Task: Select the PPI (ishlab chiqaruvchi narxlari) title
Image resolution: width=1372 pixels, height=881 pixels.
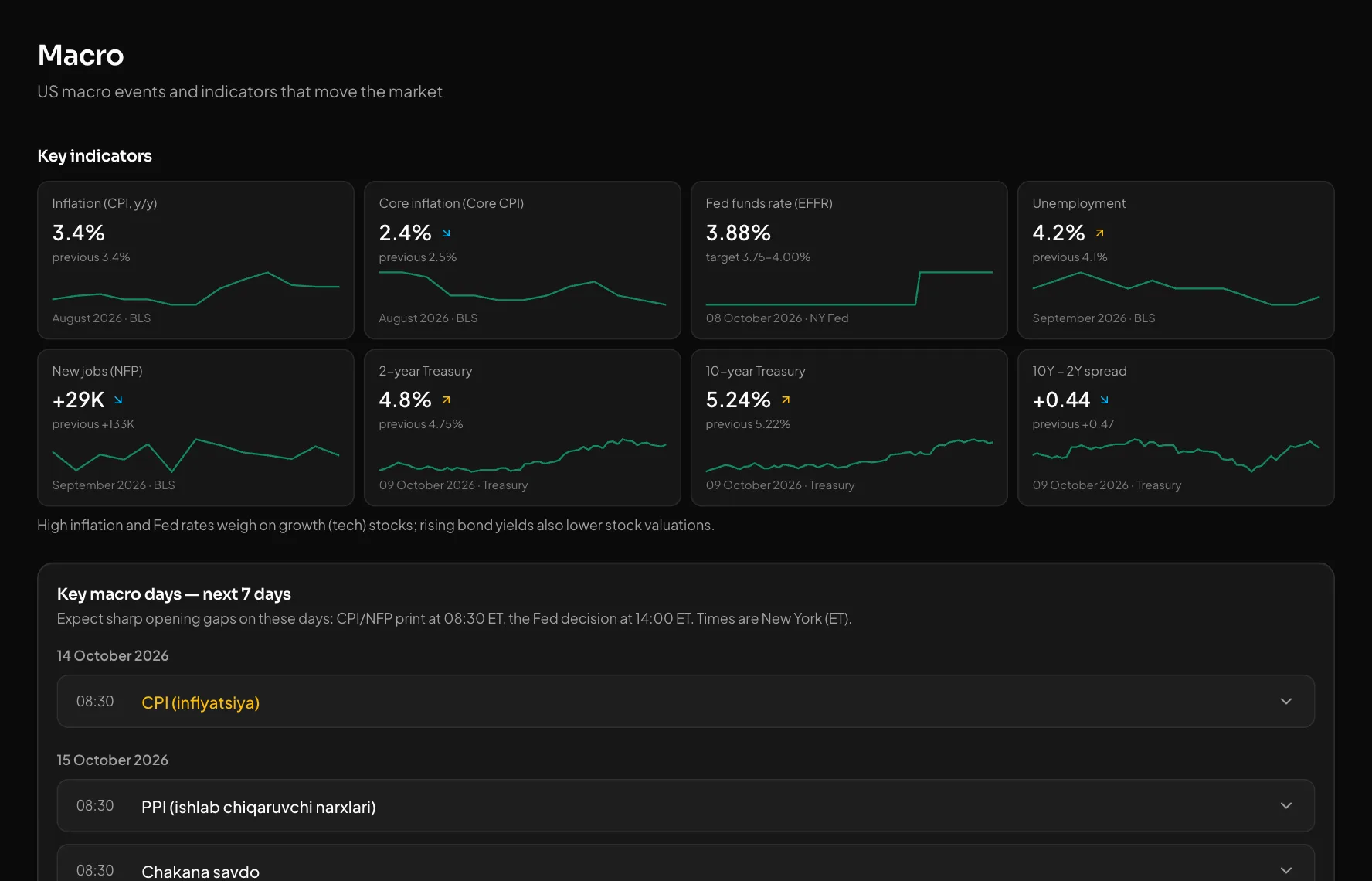Action: coord(258,807)
